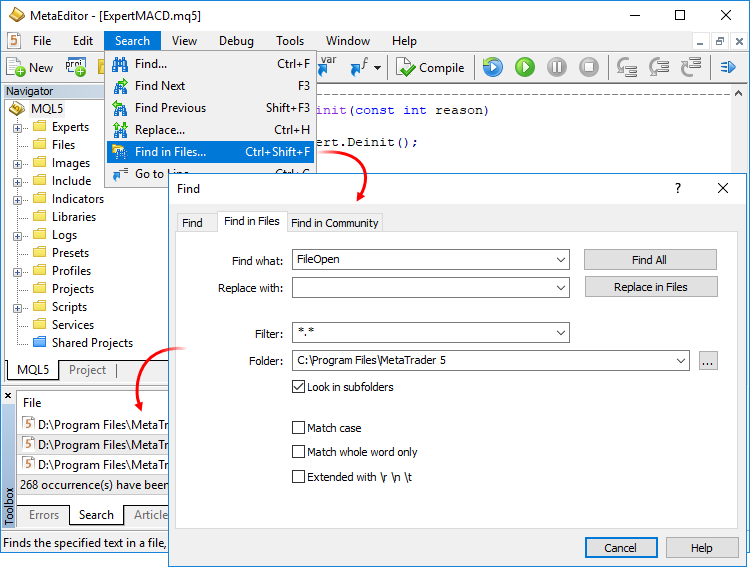Switch to Project tab in Navigator

87,370
